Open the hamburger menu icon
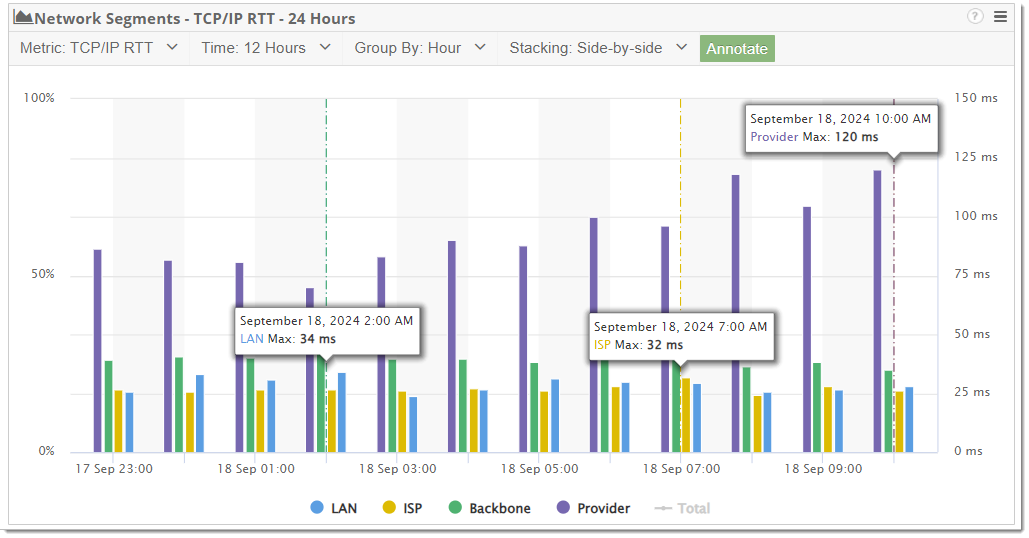This screenshot has height=538, width=1029. click(1000, 17)
